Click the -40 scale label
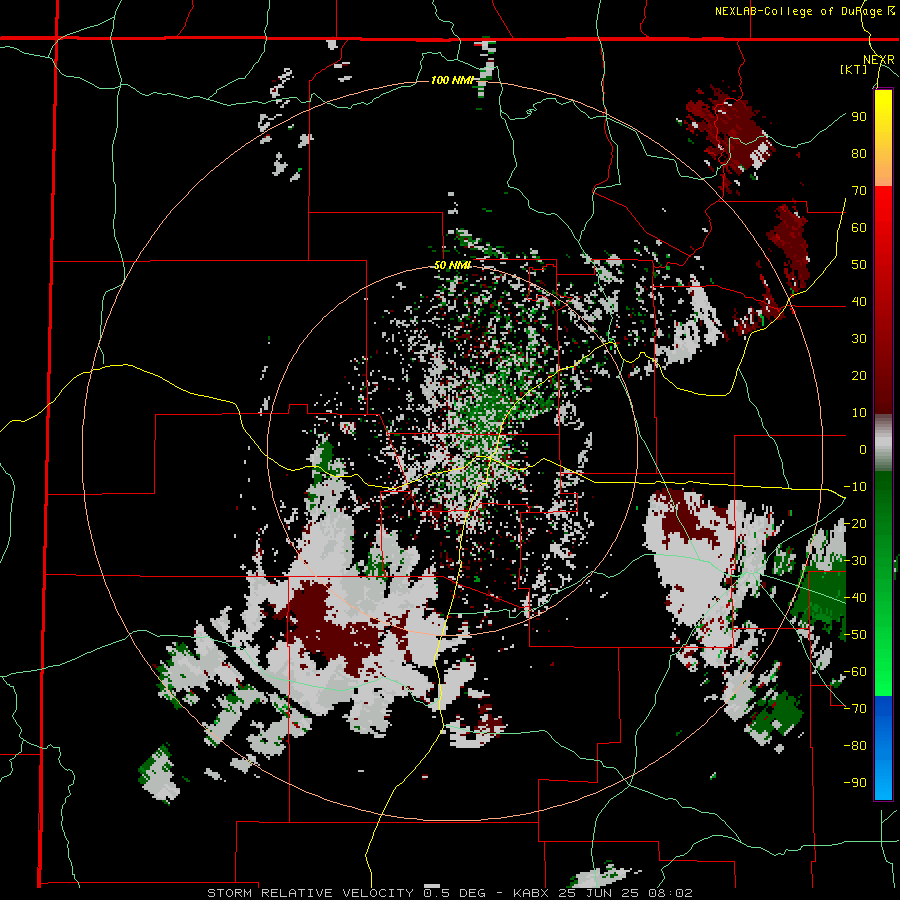Screen dimensions: 900x900 (855, 598)
